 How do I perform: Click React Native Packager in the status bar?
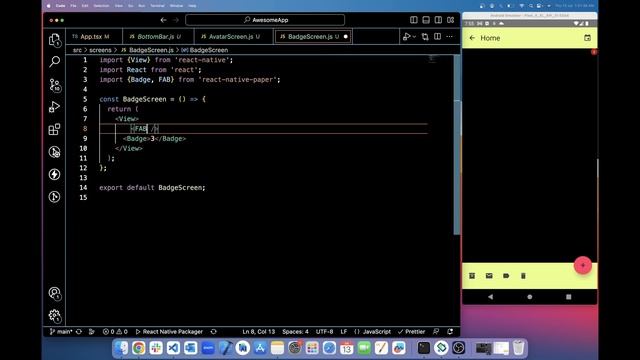(x=169, y=332)
